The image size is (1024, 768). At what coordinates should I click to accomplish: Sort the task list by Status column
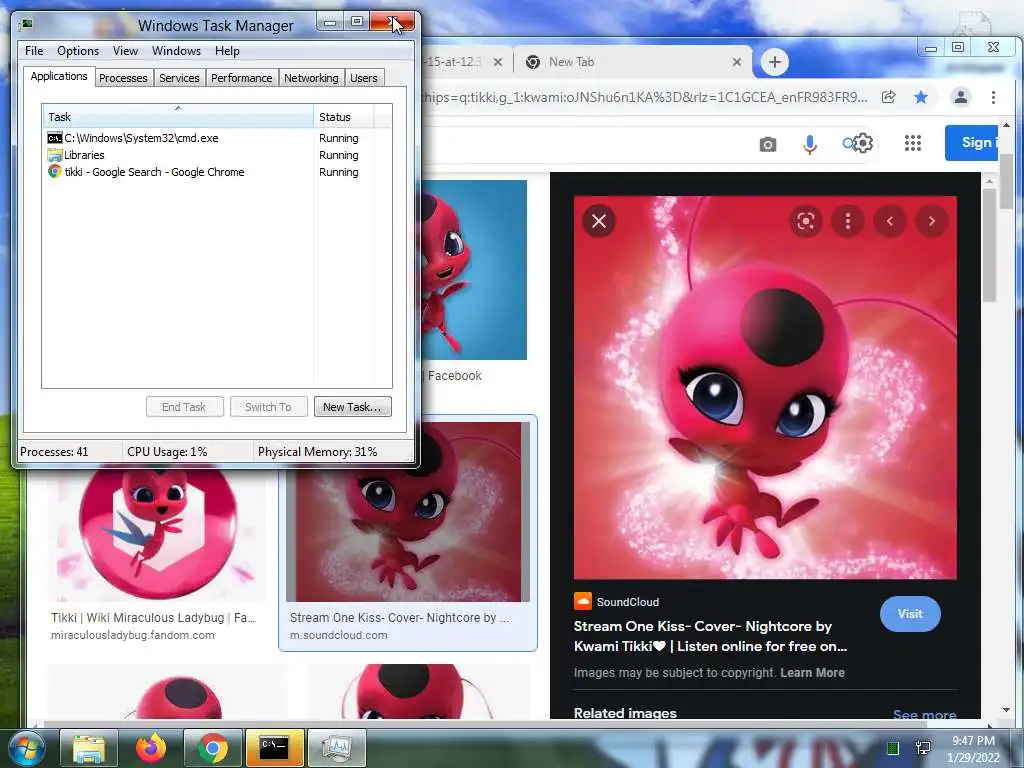pyautogui.click(x=344, y=117)
